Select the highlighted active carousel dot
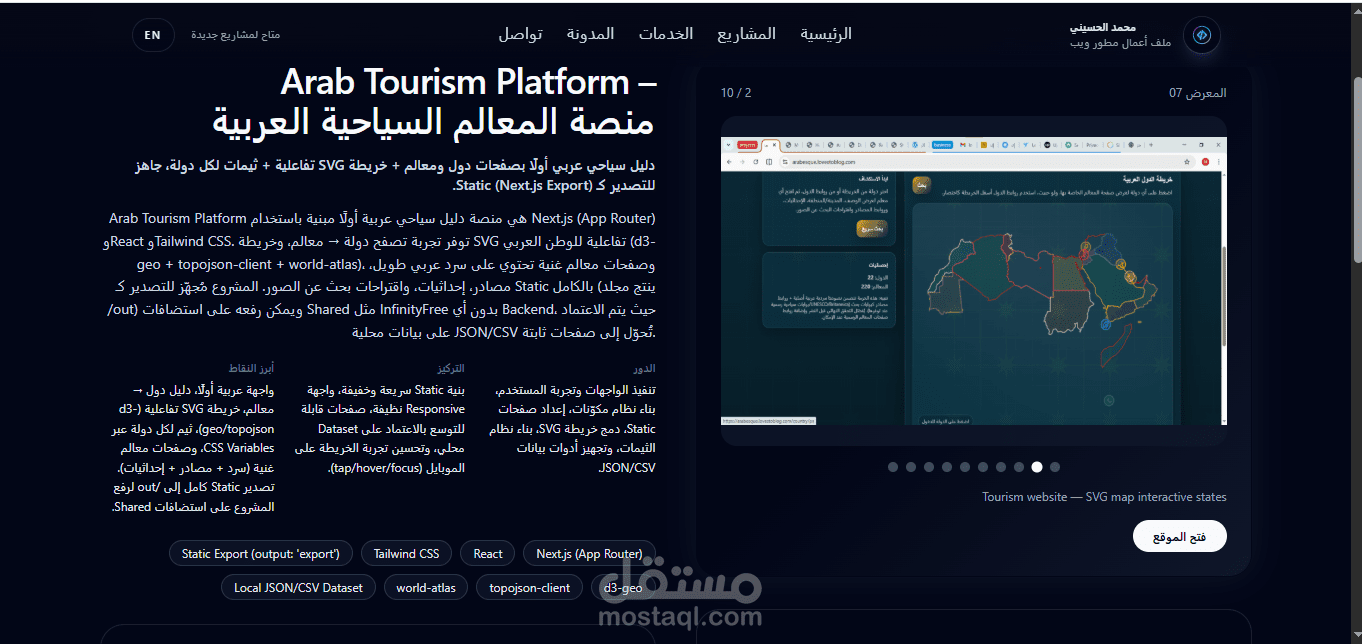The image size is (1362, 644). [1037, 467]
